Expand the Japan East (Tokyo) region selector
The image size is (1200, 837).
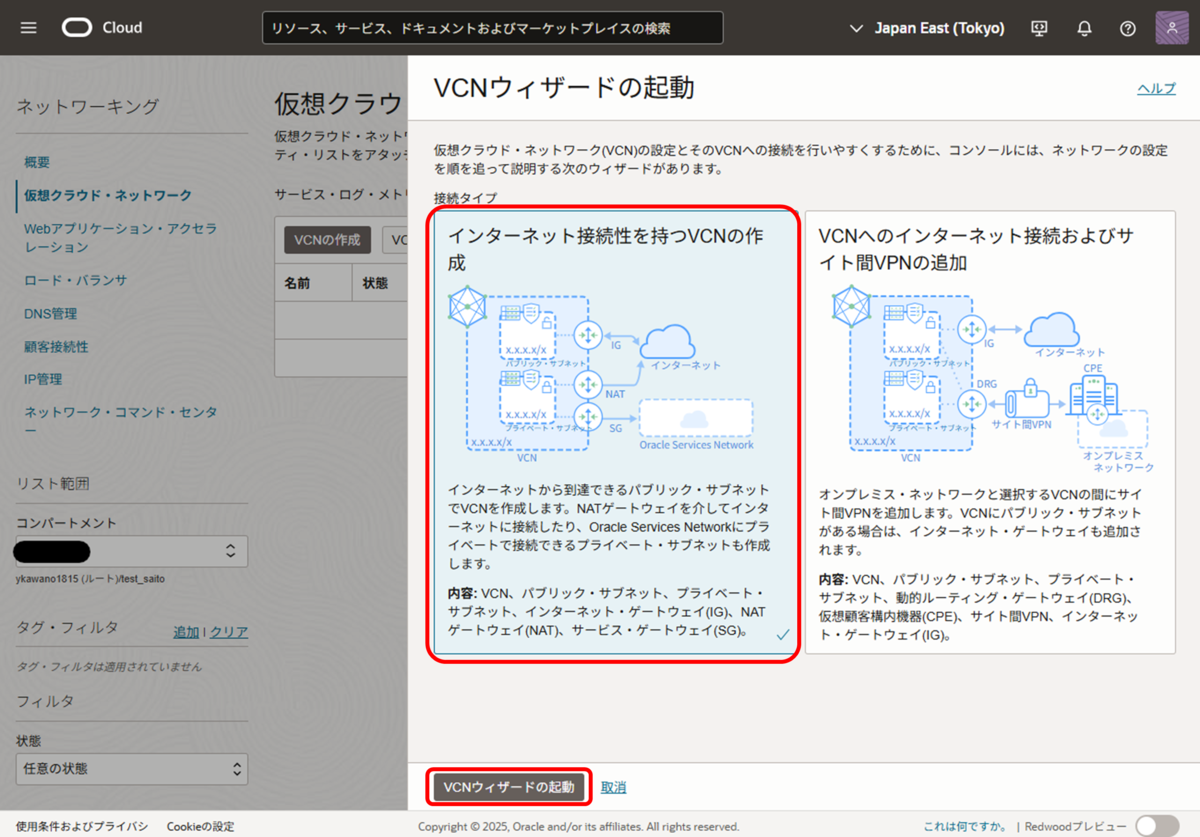(x=927, y=28)
